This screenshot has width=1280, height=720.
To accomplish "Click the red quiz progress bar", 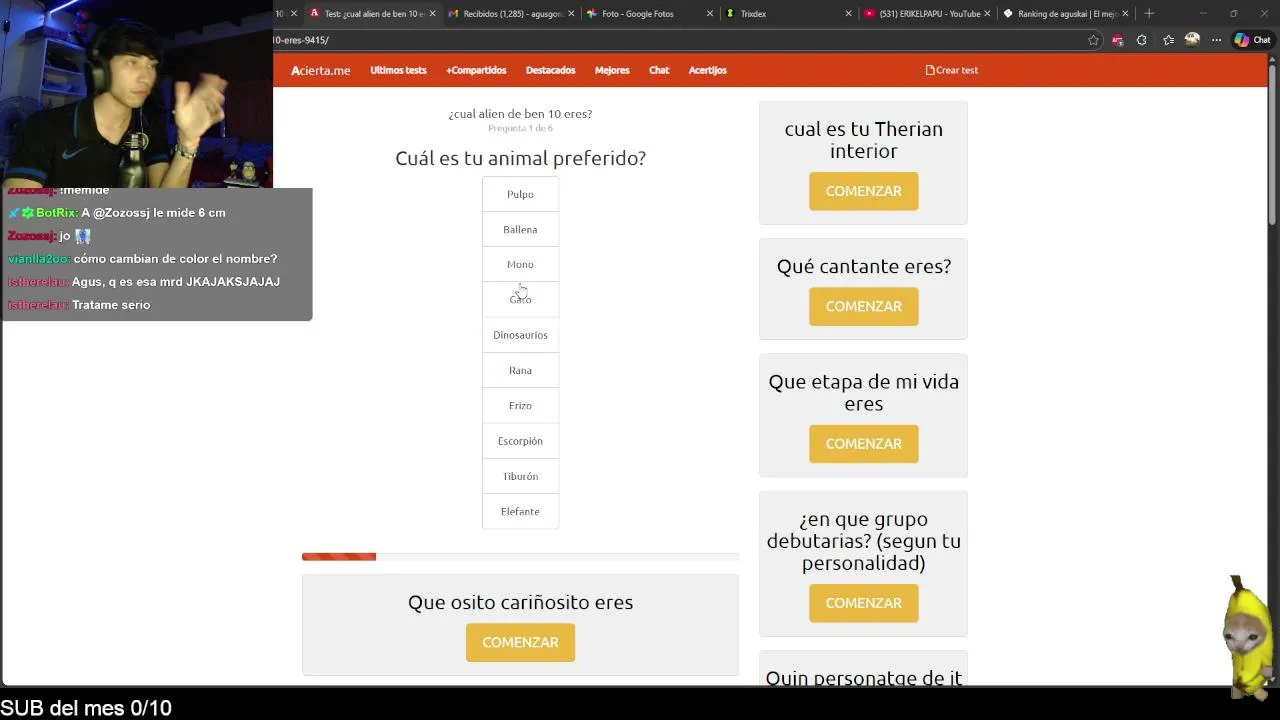I will coord(339,557).
